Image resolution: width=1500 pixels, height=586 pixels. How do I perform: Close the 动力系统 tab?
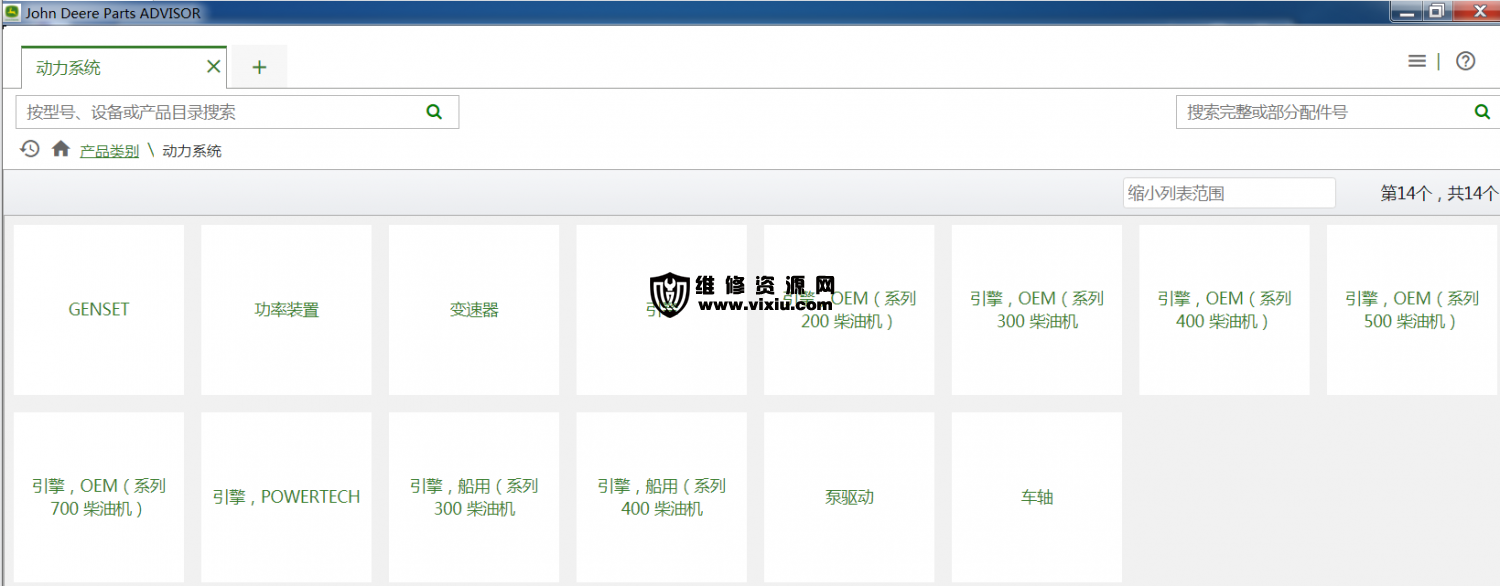(213, 67)
